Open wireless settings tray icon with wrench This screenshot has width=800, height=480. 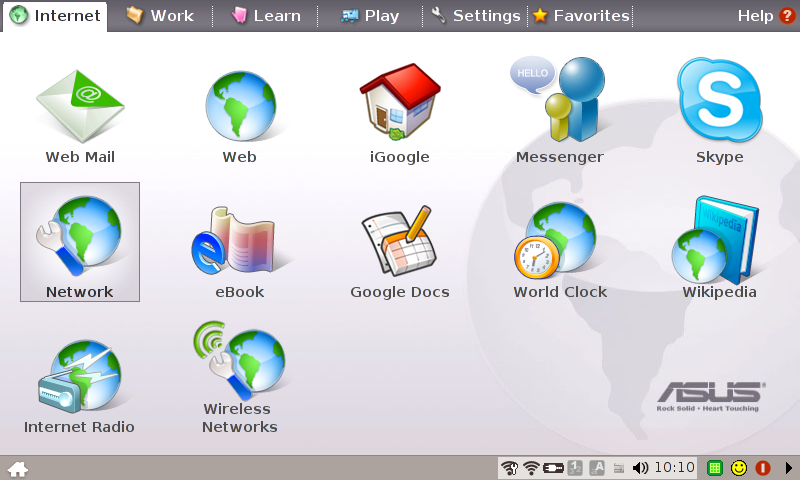click(x=509, y=468)
